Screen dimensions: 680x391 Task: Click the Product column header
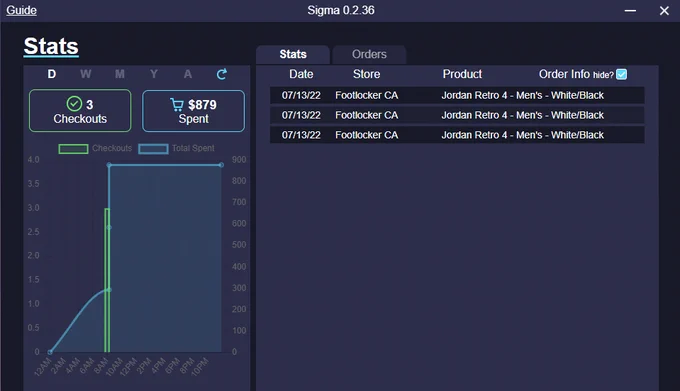(462, 74)
